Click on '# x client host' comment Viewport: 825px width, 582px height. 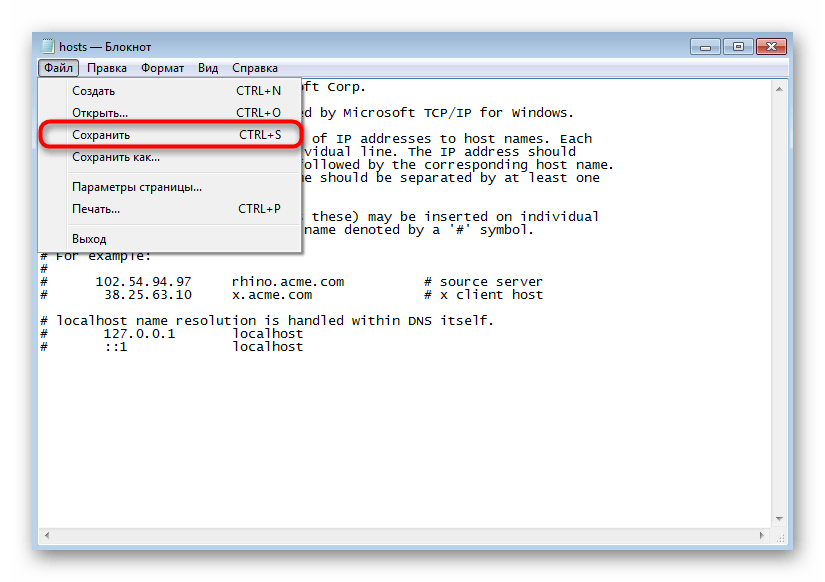pyautogui.click(x=484, y=295)
